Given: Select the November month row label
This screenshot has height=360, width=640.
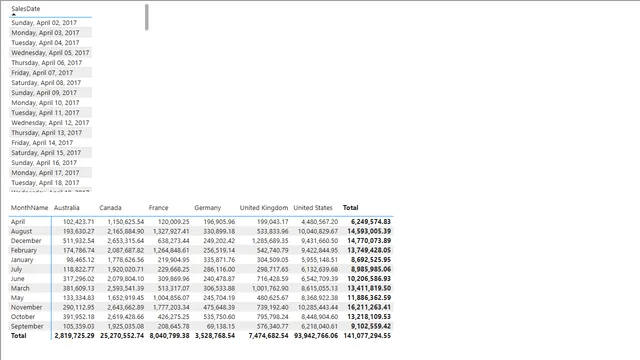Looking at the screenshot, I should point(27,307).
